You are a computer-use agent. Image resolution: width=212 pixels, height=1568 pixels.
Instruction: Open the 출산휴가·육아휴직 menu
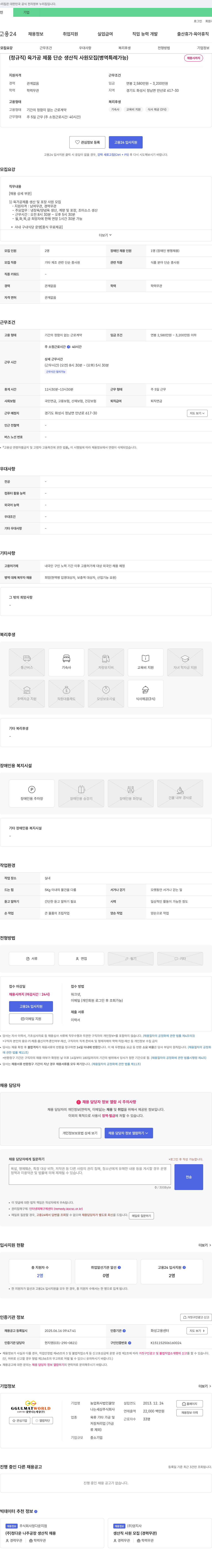[x=193, y=34]
